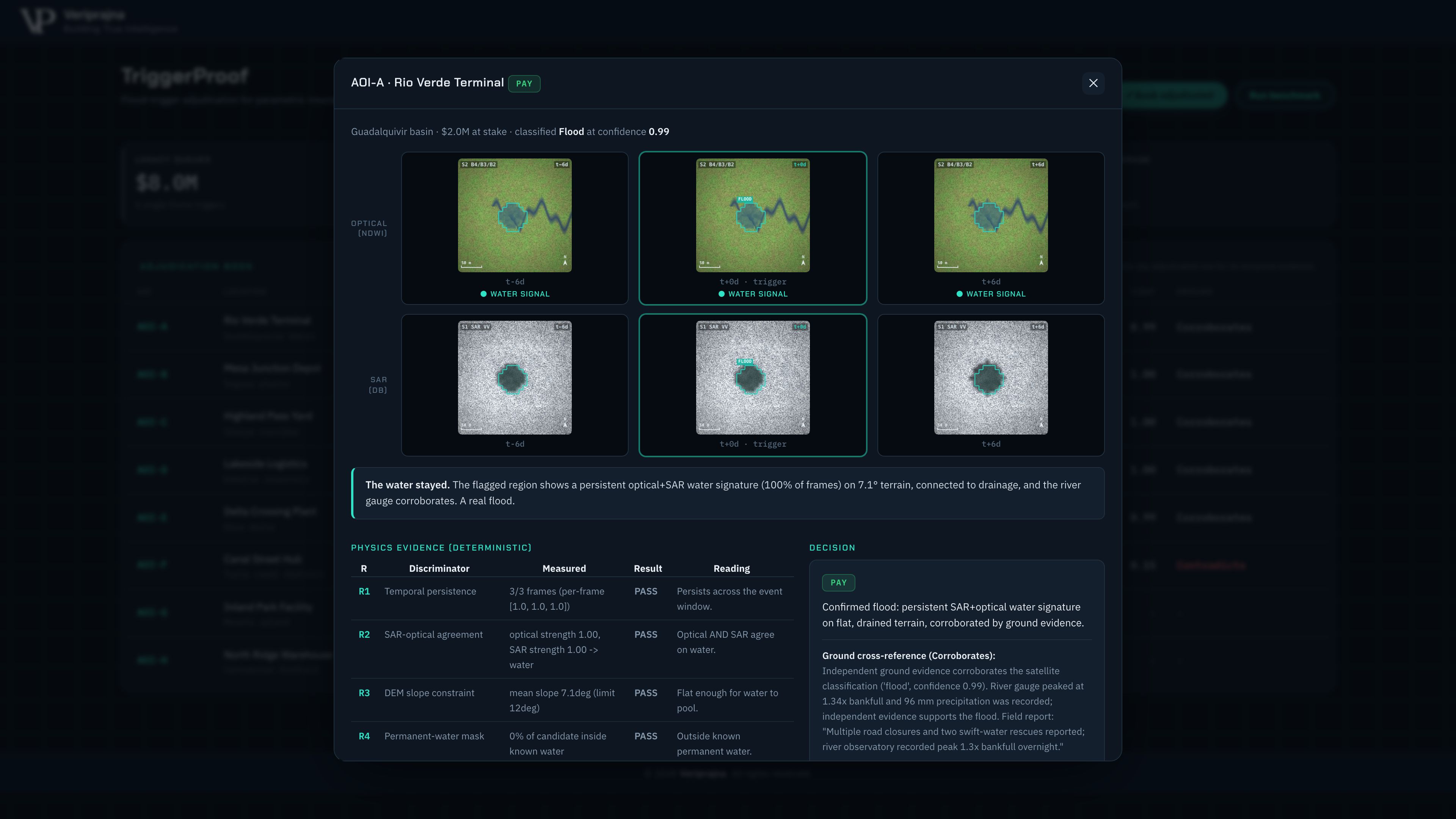Select the R2 rule identifier
The height and width of the screenshot is (819, 1456).
364,635
